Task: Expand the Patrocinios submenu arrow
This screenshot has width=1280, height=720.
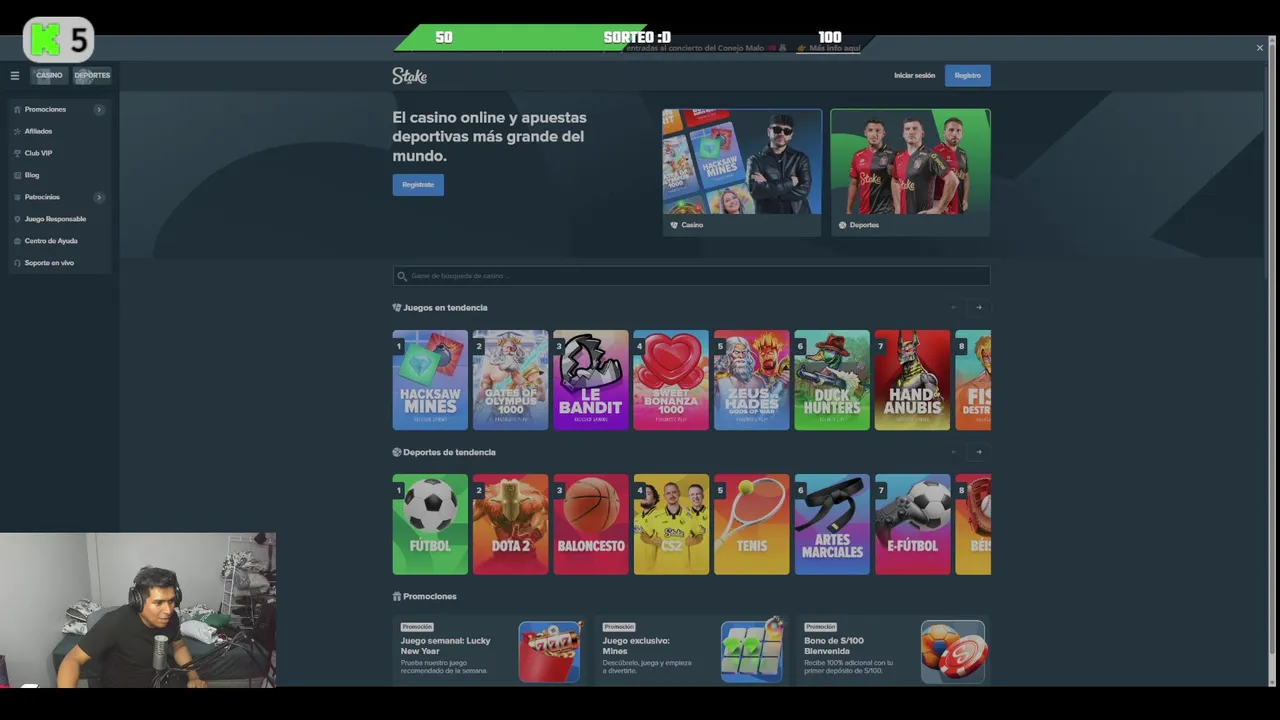Action: (x=98, y=197)
